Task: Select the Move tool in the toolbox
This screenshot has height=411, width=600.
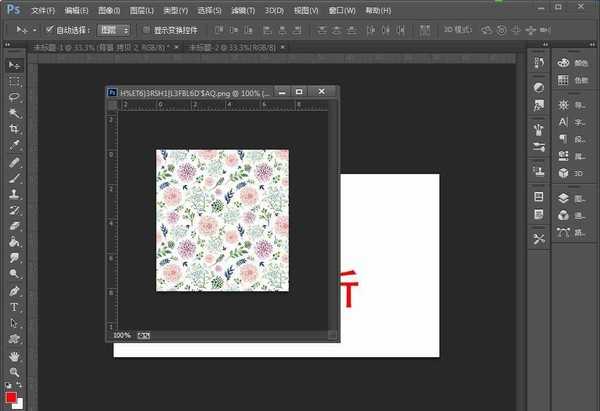Action: point(15,65)
